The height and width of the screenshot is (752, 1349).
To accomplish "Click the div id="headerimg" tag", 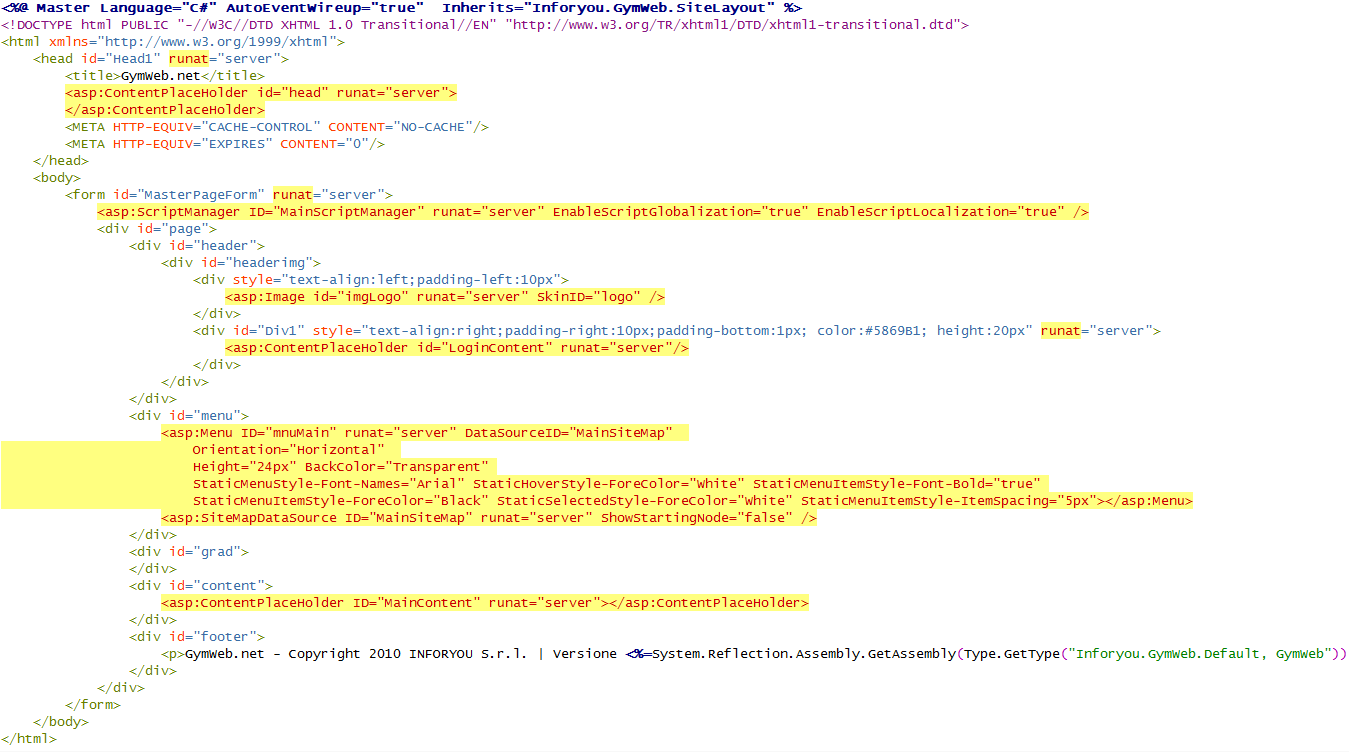I will tap(241, 262).
